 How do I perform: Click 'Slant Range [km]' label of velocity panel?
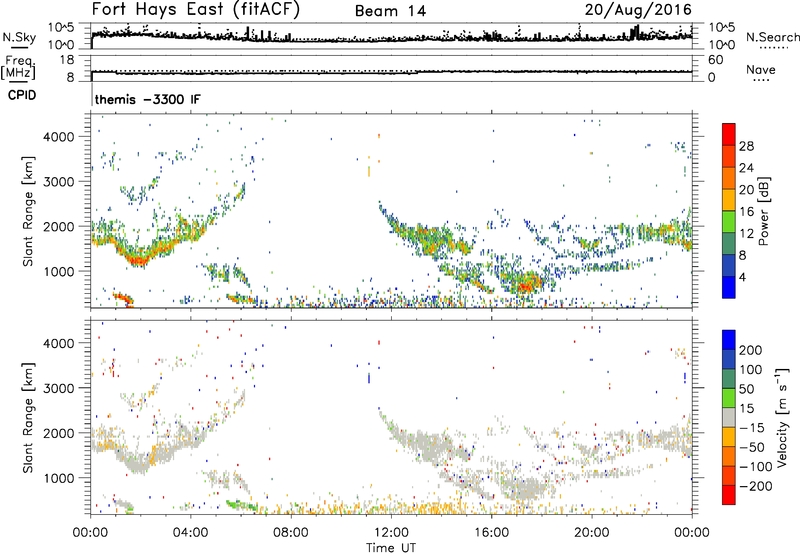click(x=28, y=417)
